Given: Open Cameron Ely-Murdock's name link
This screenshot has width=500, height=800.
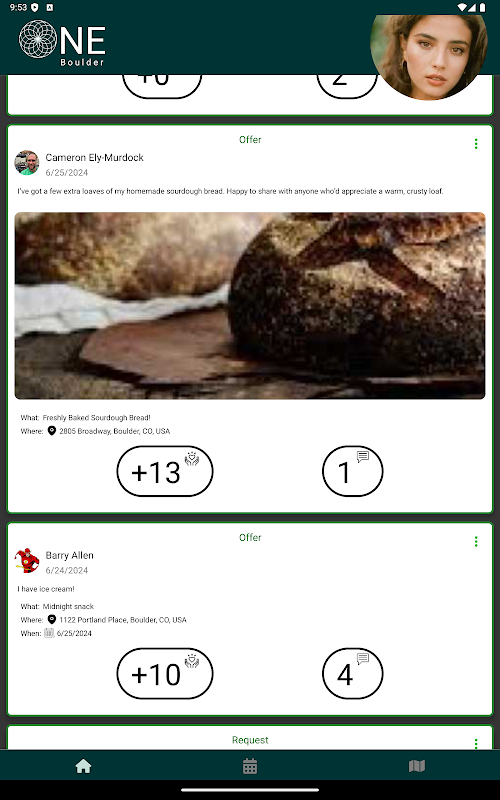Looking at the screenshot, I should click(x=94, y=158).
